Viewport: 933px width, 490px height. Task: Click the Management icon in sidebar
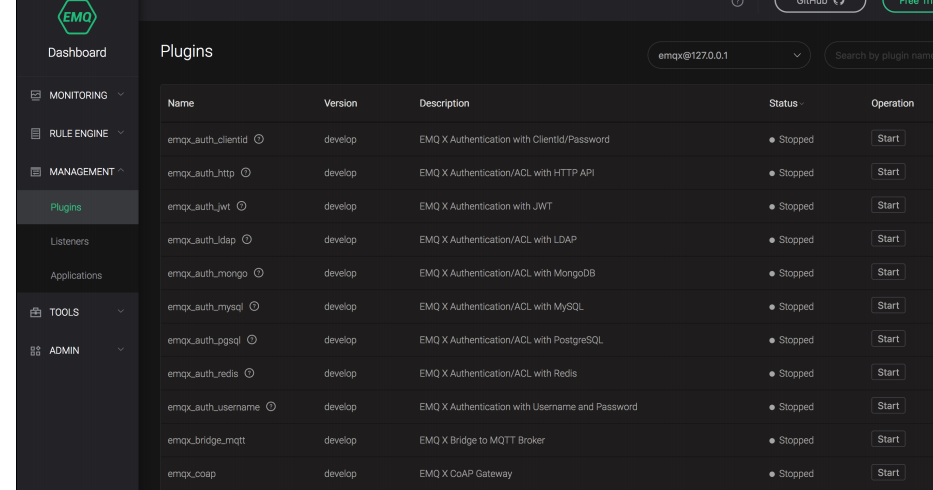coord(36,171)
